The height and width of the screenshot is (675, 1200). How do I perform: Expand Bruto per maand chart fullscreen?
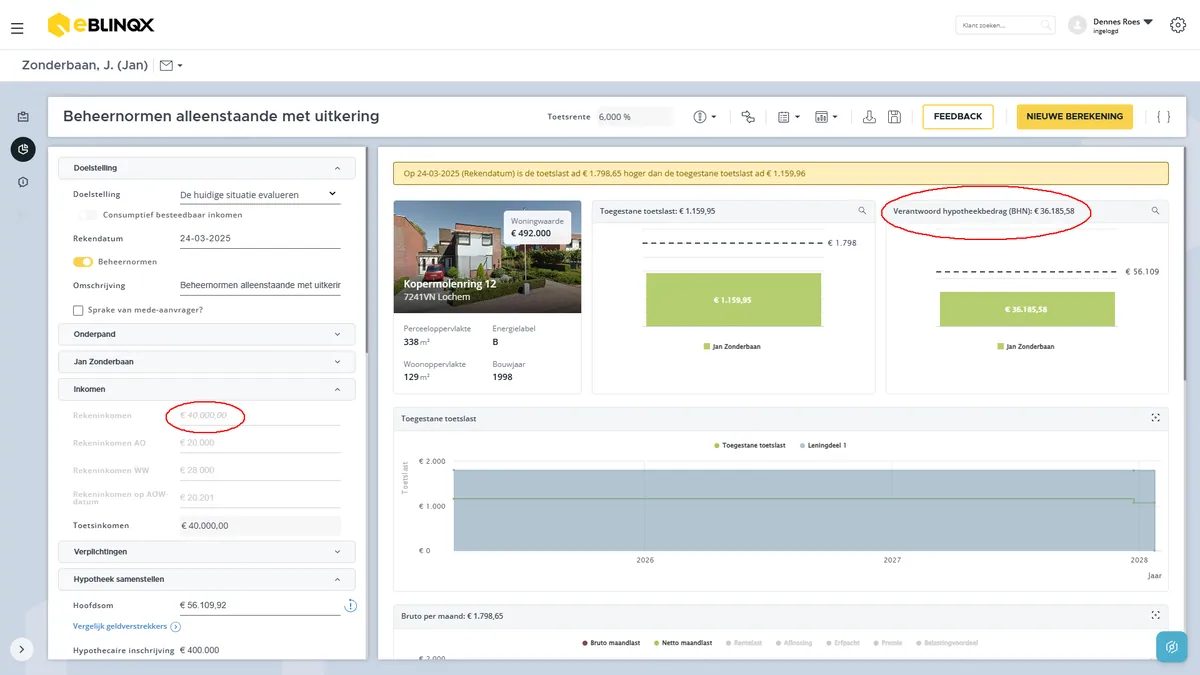(1155, 616)
